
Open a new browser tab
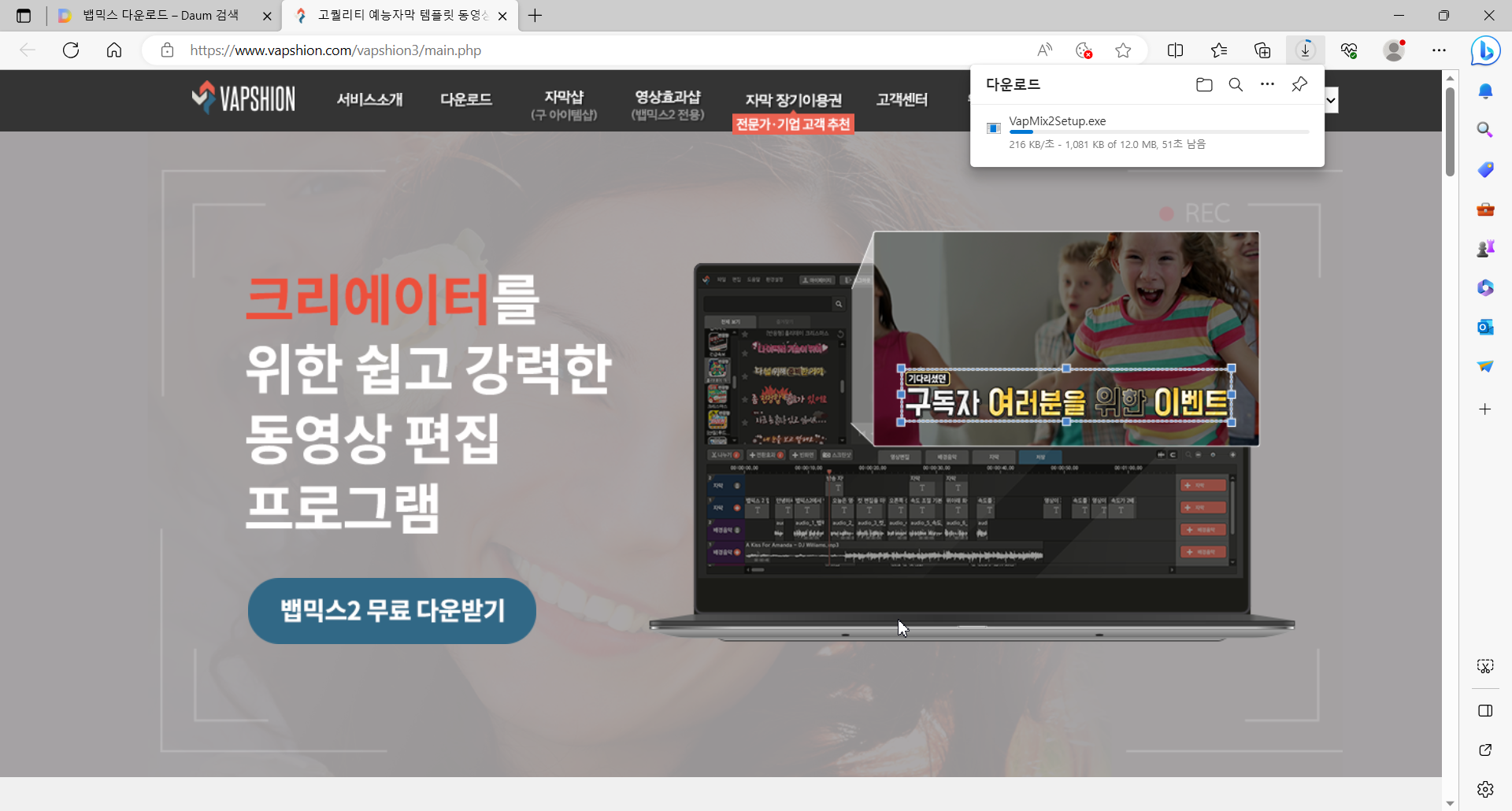(535, 16)
